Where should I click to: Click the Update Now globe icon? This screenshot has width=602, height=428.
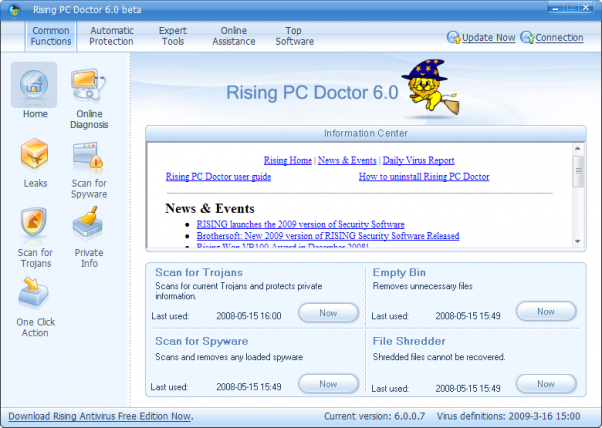[x=453, y=37]
